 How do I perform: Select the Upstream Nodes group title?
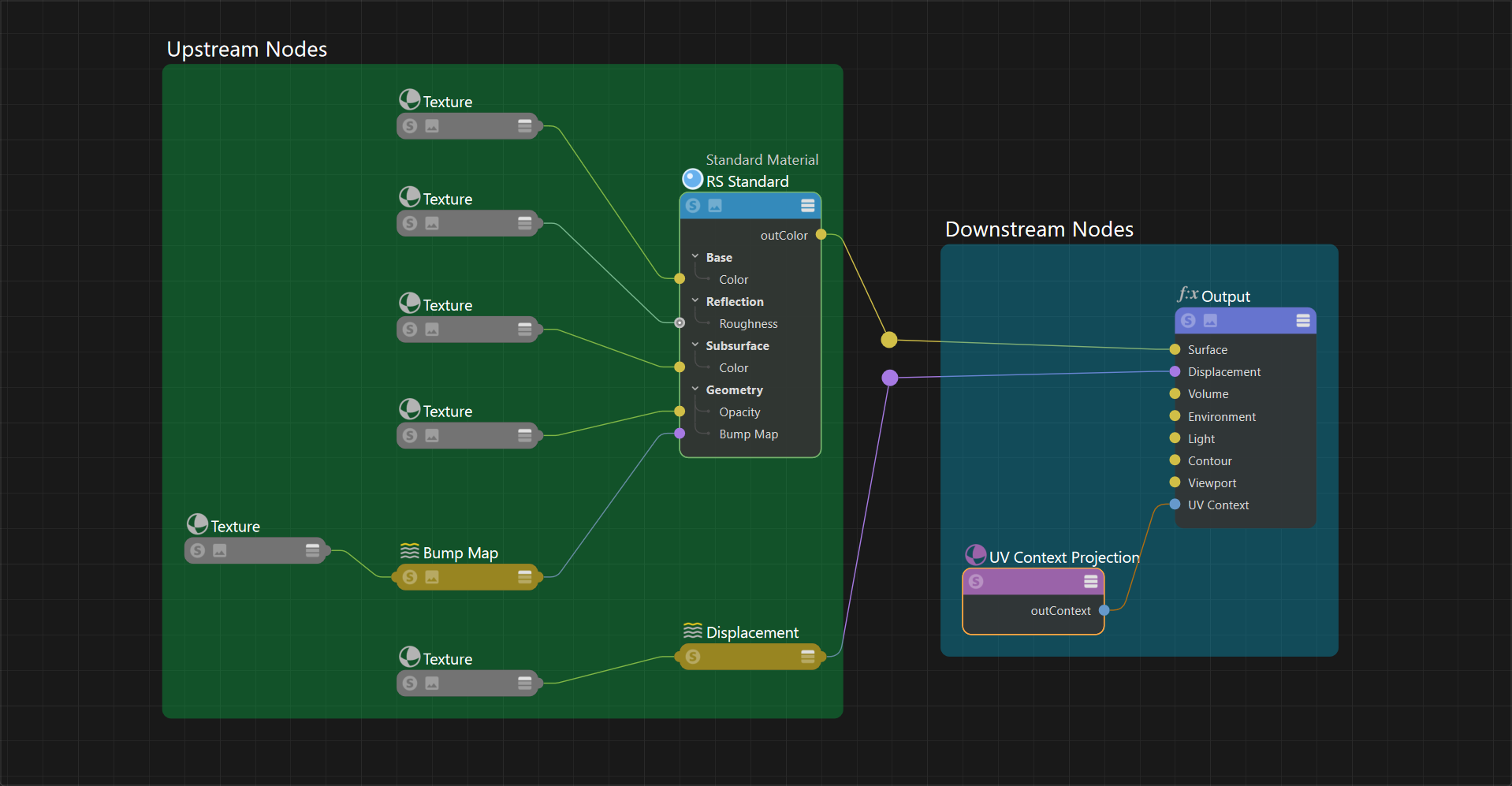coord(247,50)
